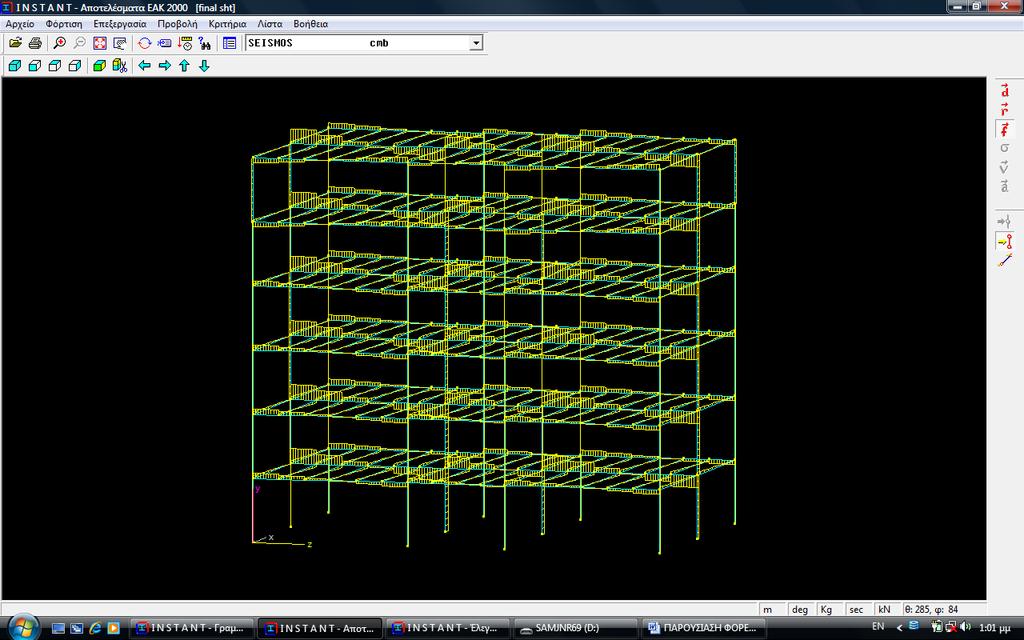Click the up arrow navigation icon

click(x=184, y=65)
